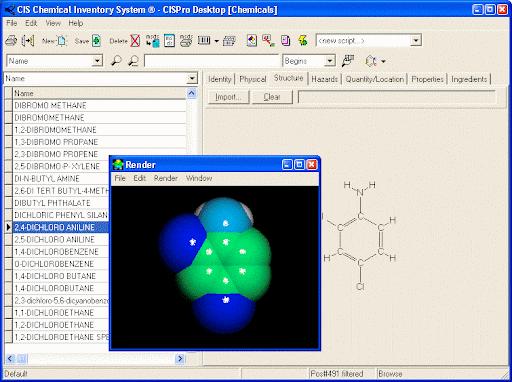Screen dimensions: 512x382
Task: Open the Begins match-type dropdown
Action: (x=330, y=61)
